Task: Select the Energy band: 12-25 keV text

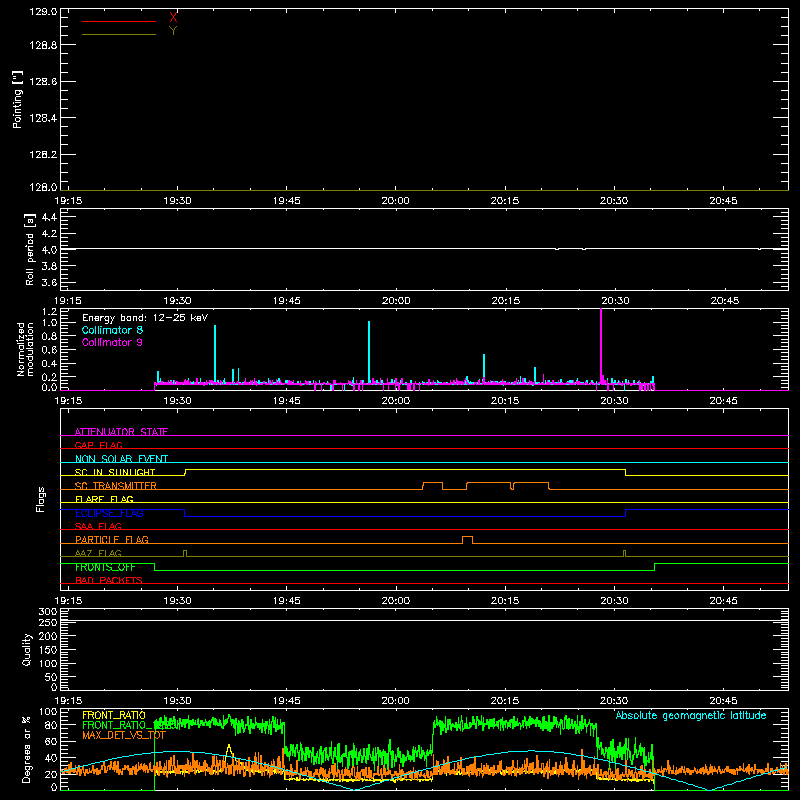Action: 145,318
